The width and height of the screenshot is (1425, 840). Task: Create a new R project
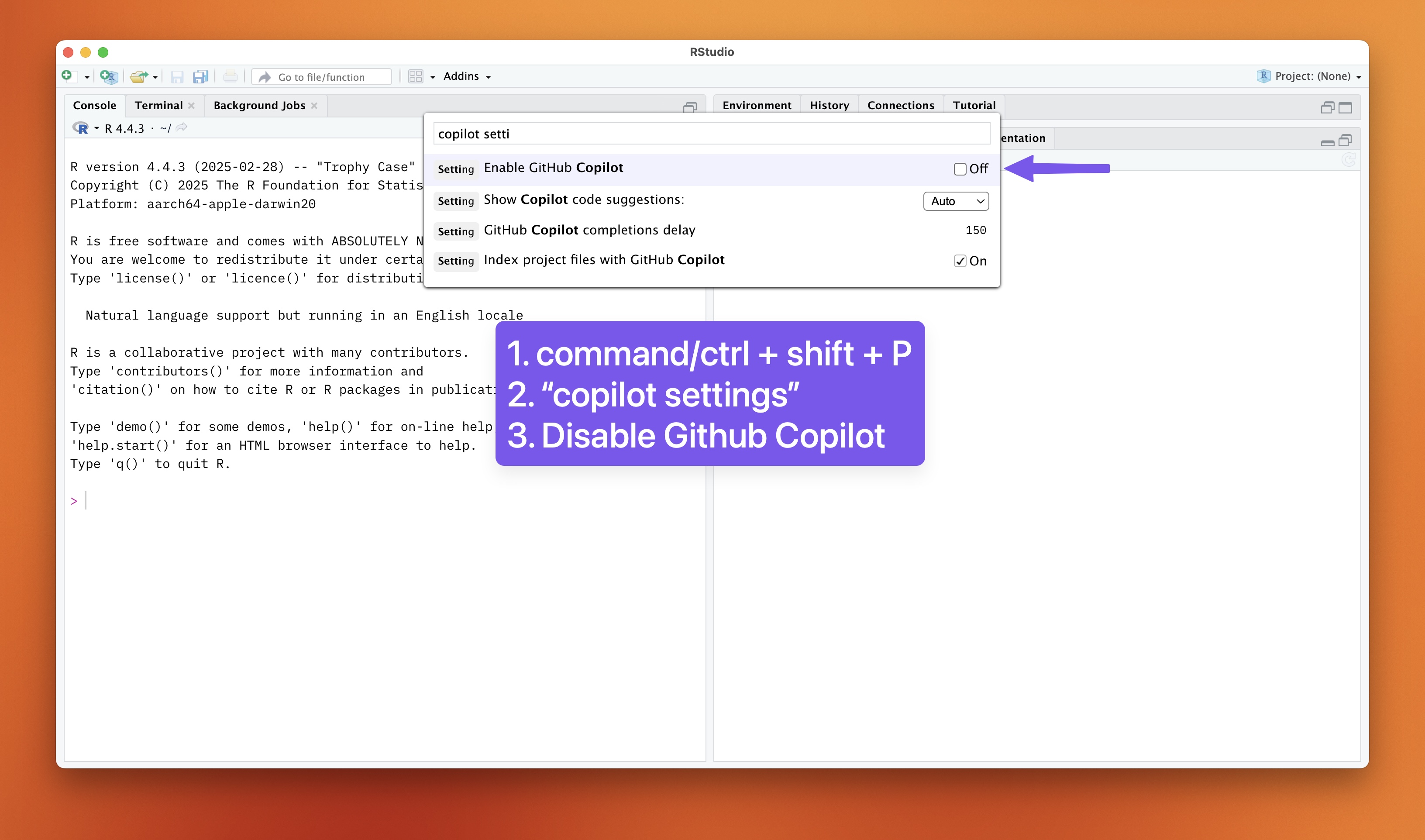coord(109,76)
